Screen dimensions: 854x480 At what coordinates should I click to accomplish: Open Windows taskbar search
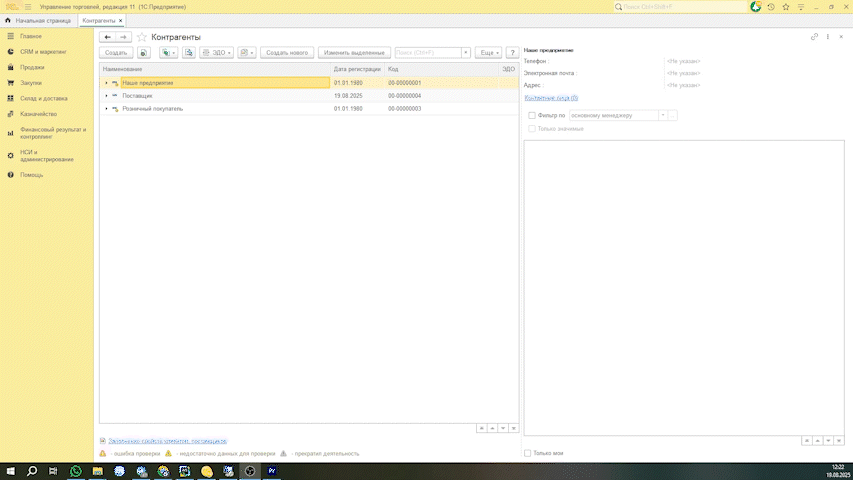pos(32,471)
